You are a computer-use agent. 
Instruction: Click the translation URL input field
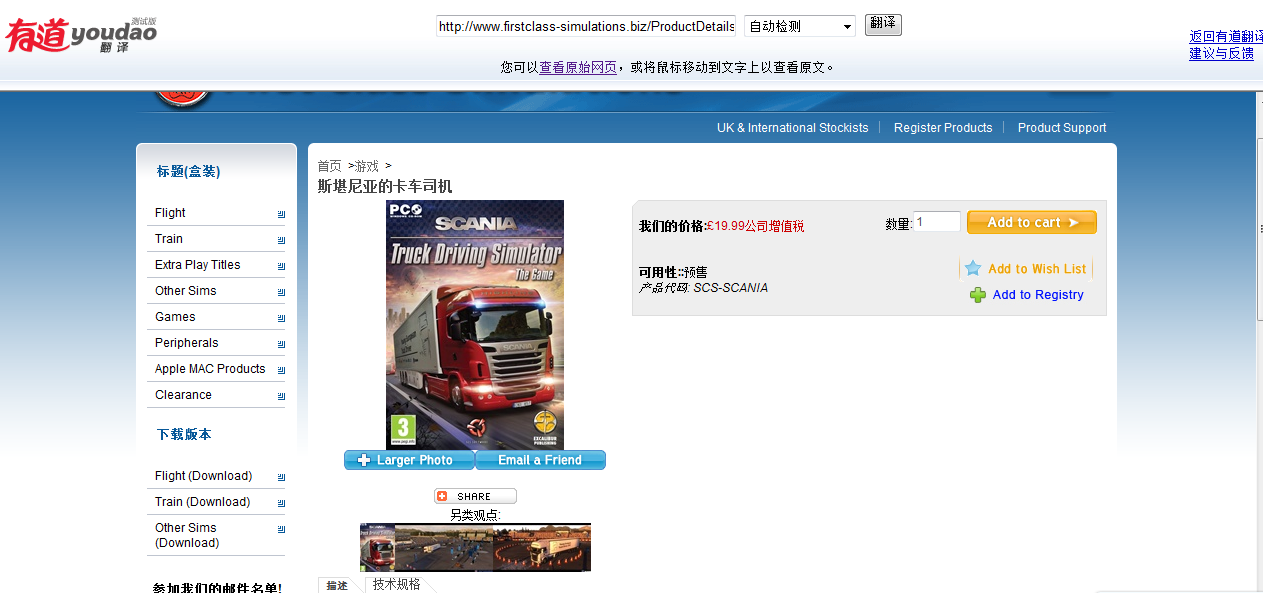(586, 26)
